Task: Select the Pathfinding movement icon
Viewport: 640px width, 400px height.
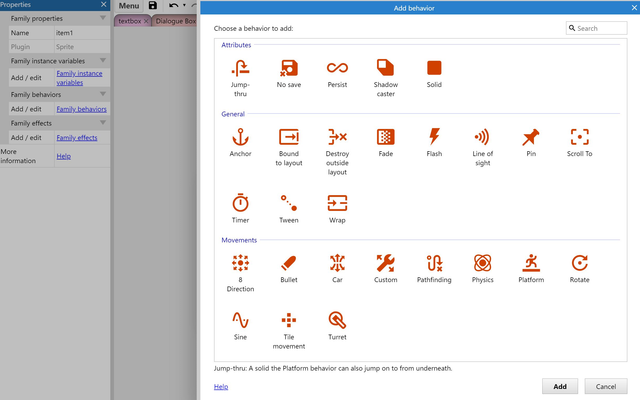Action: pyautogui.click(x=434, y=263)
